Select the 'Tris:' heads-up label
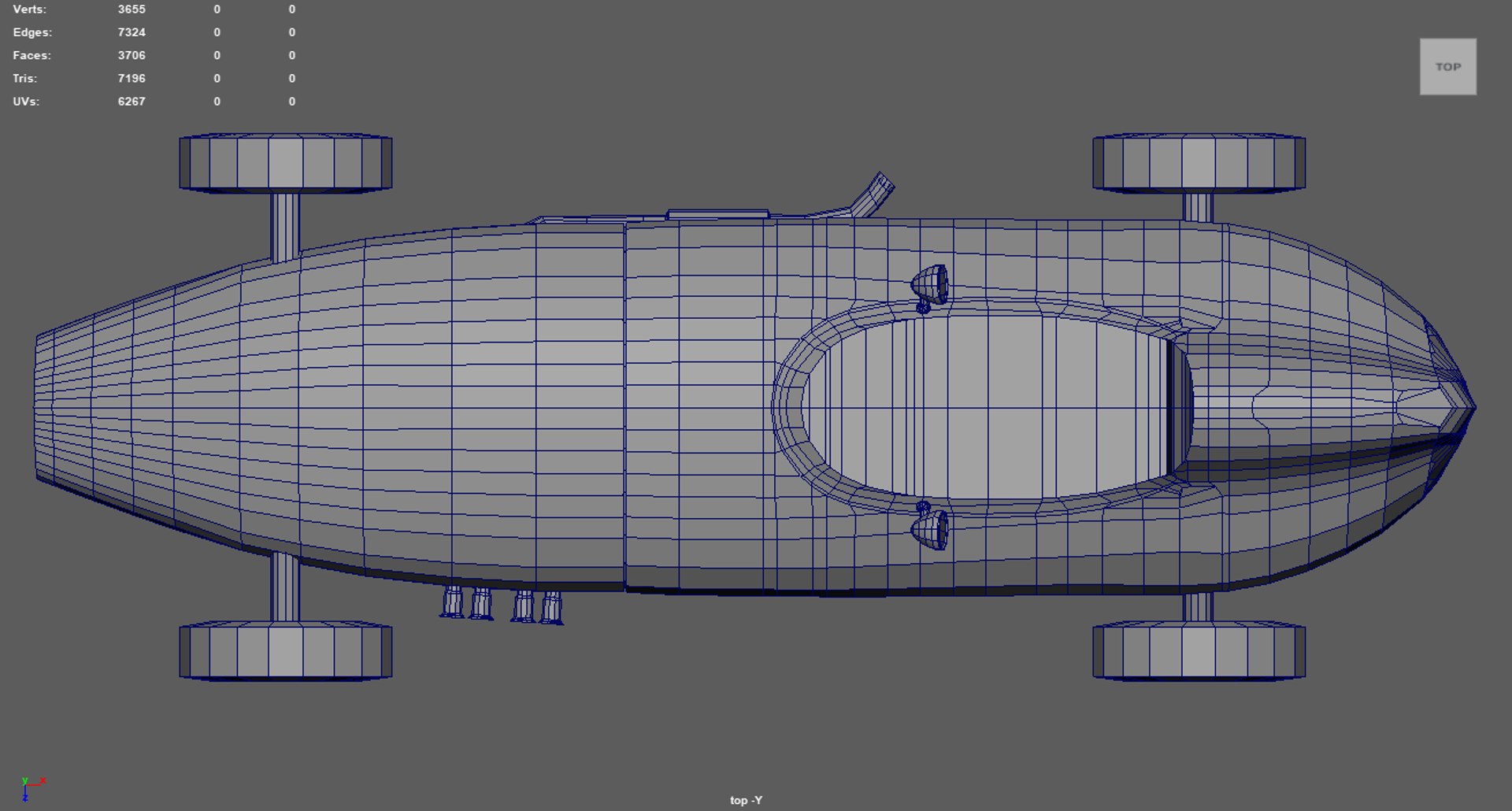Screen dimensions: 1512x811 25,78
